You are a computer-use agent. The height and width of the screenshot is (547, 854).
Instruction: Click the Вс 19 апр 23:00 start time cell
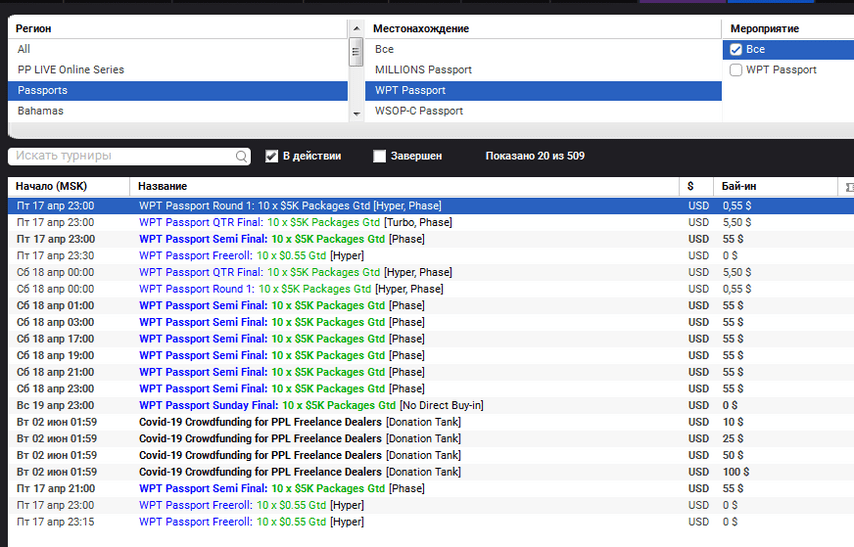point(55,405)
